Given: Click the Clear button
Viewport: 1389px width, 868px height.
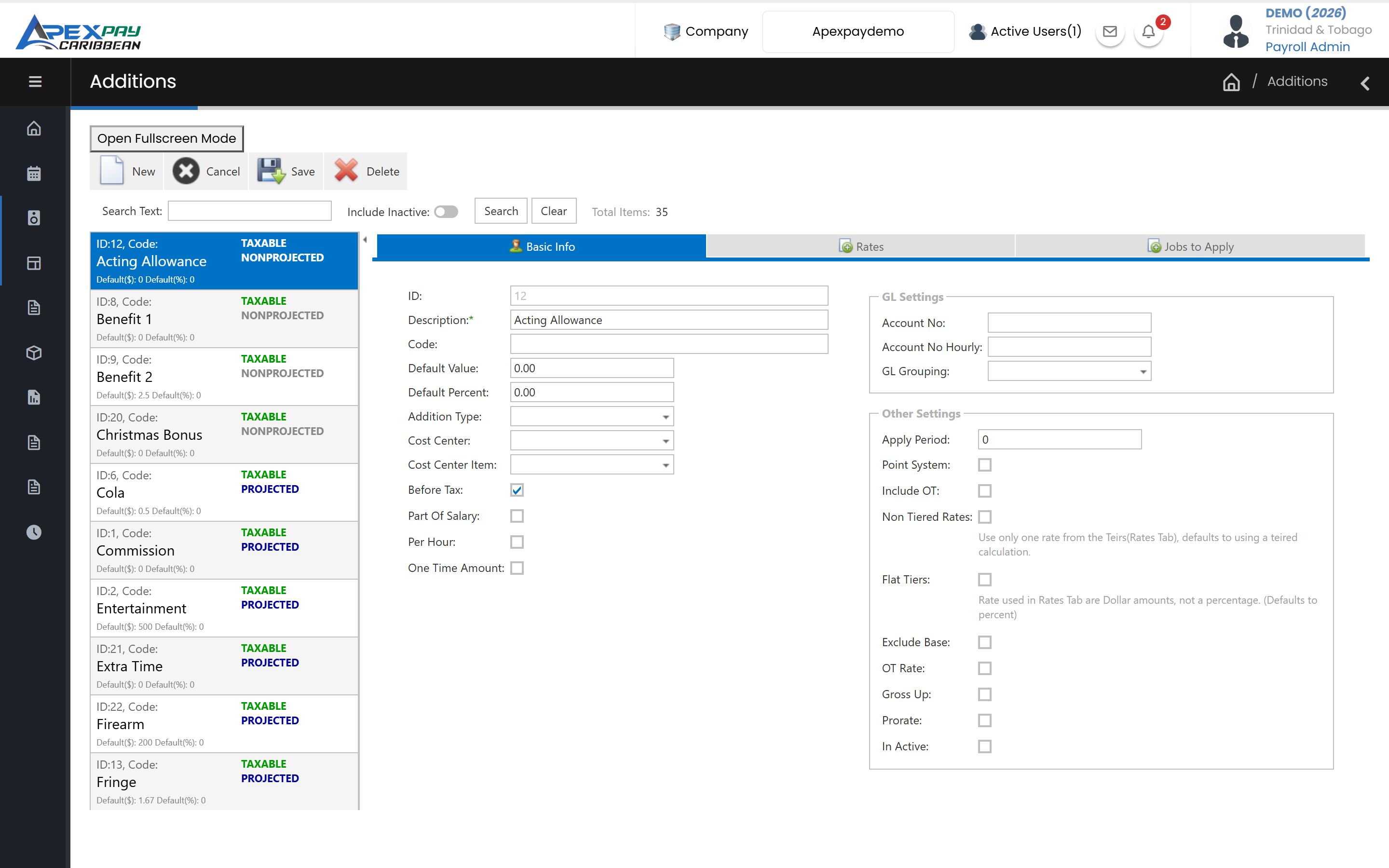Looking at the screenshot, I should 553,211.
